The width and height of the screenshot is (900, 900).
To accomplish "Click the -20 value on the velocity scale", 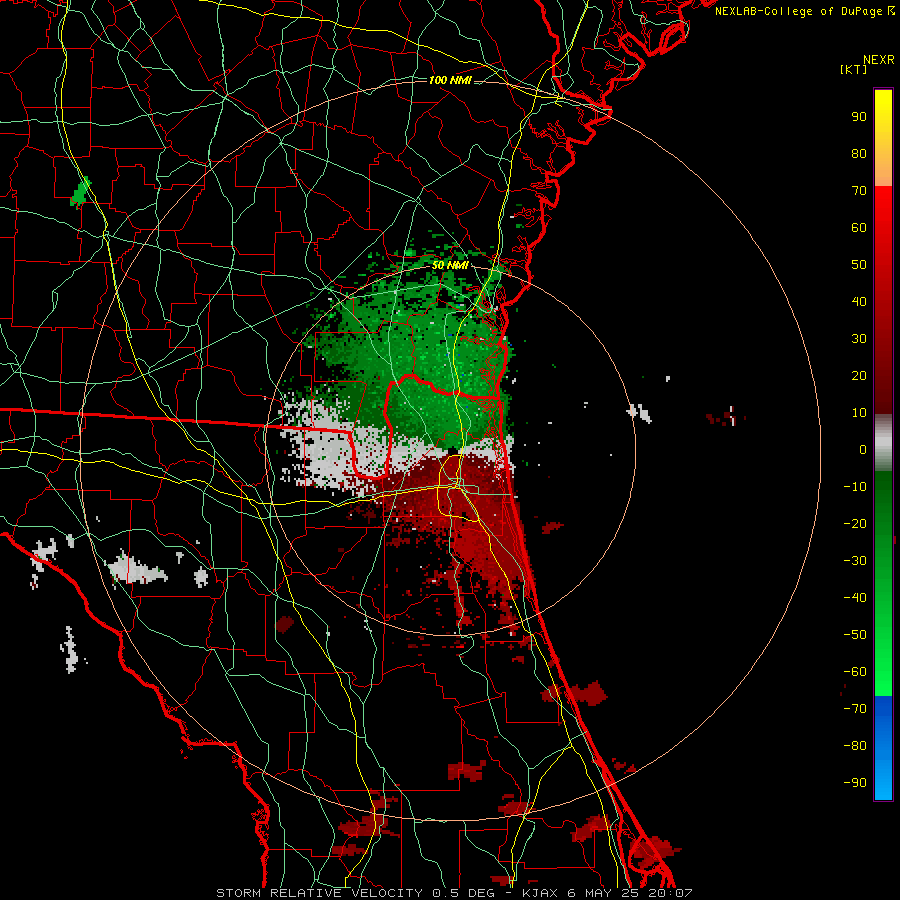I will point(855,523).
